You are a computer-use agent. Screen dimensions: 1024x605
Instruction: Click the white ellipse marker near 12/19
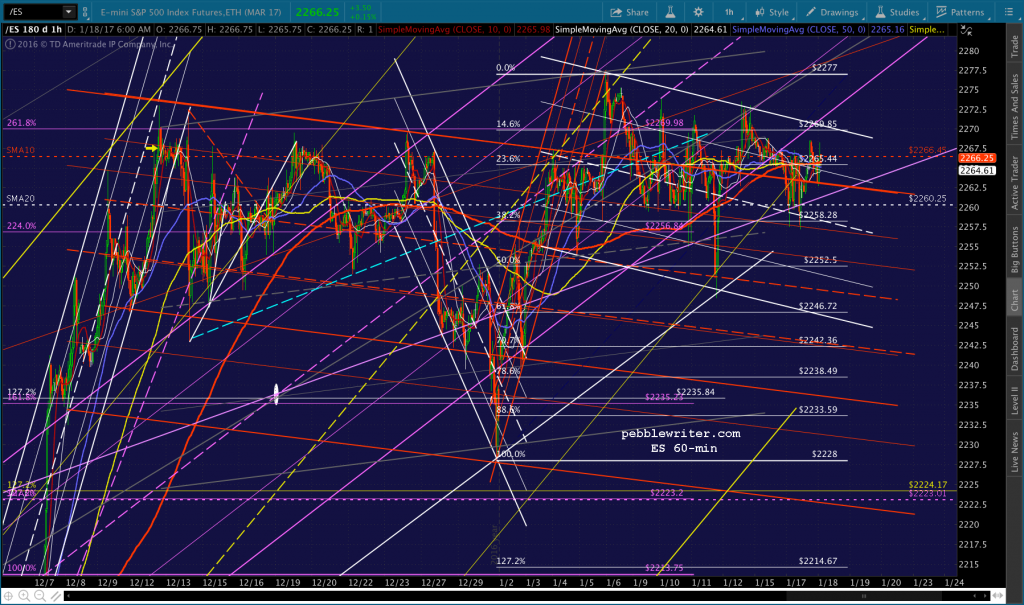tap(276, 393)
